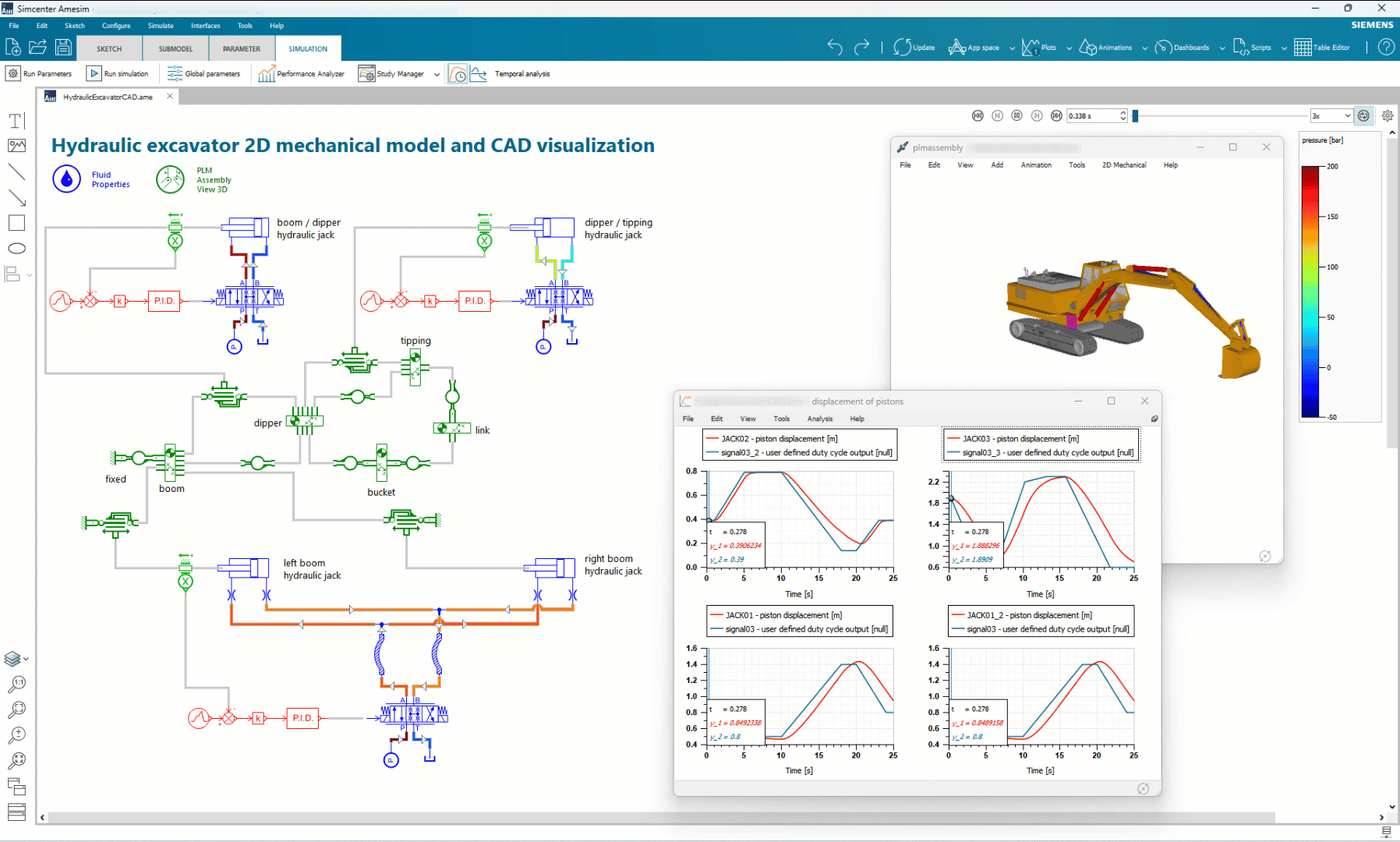Open PLM Assembly View 3D icon
Image resolution: width=1400 pixels, height=842 pixels.
170,179
